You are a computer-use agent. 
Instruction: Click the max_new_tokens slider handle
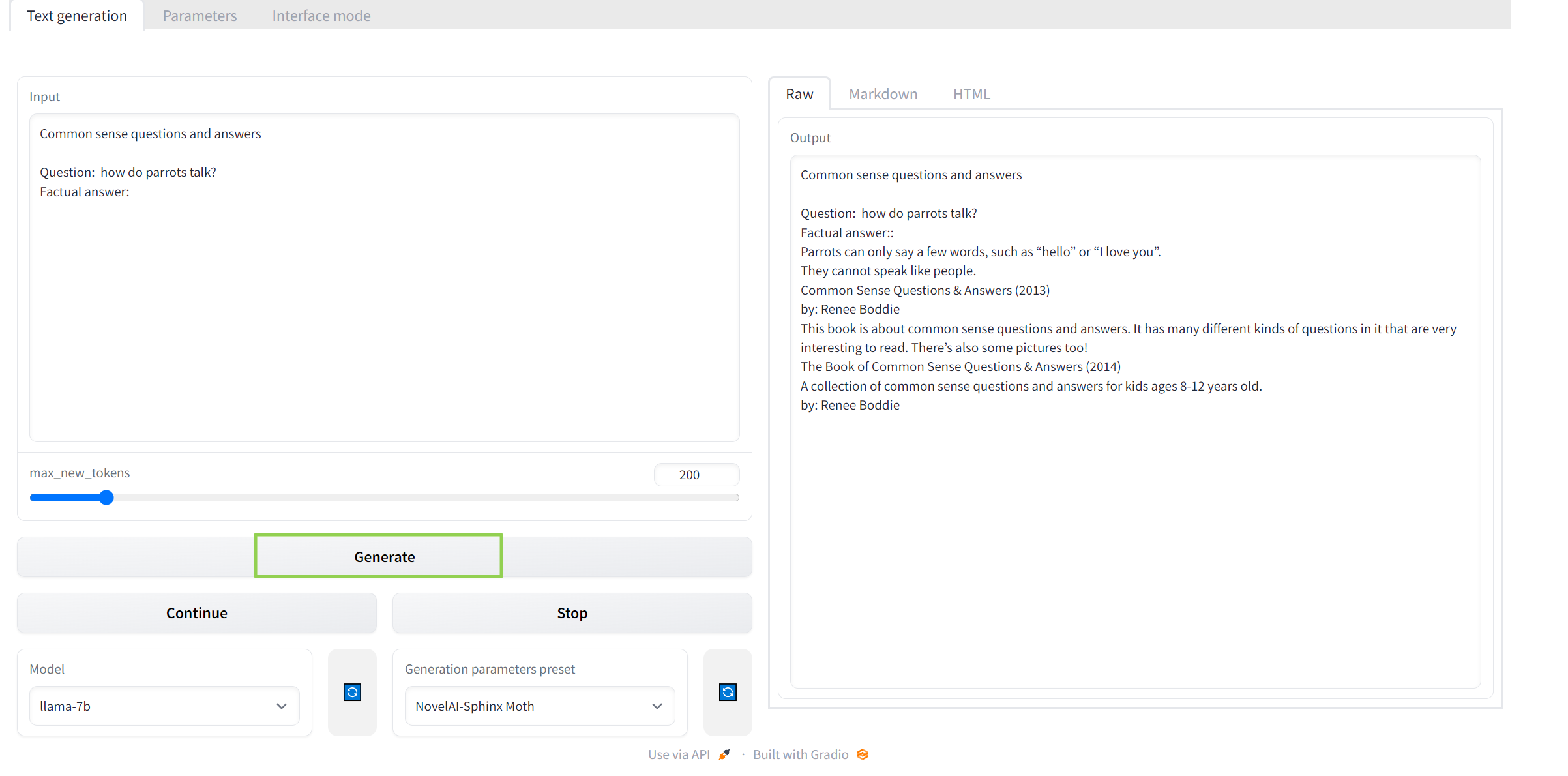coord(107,498)
